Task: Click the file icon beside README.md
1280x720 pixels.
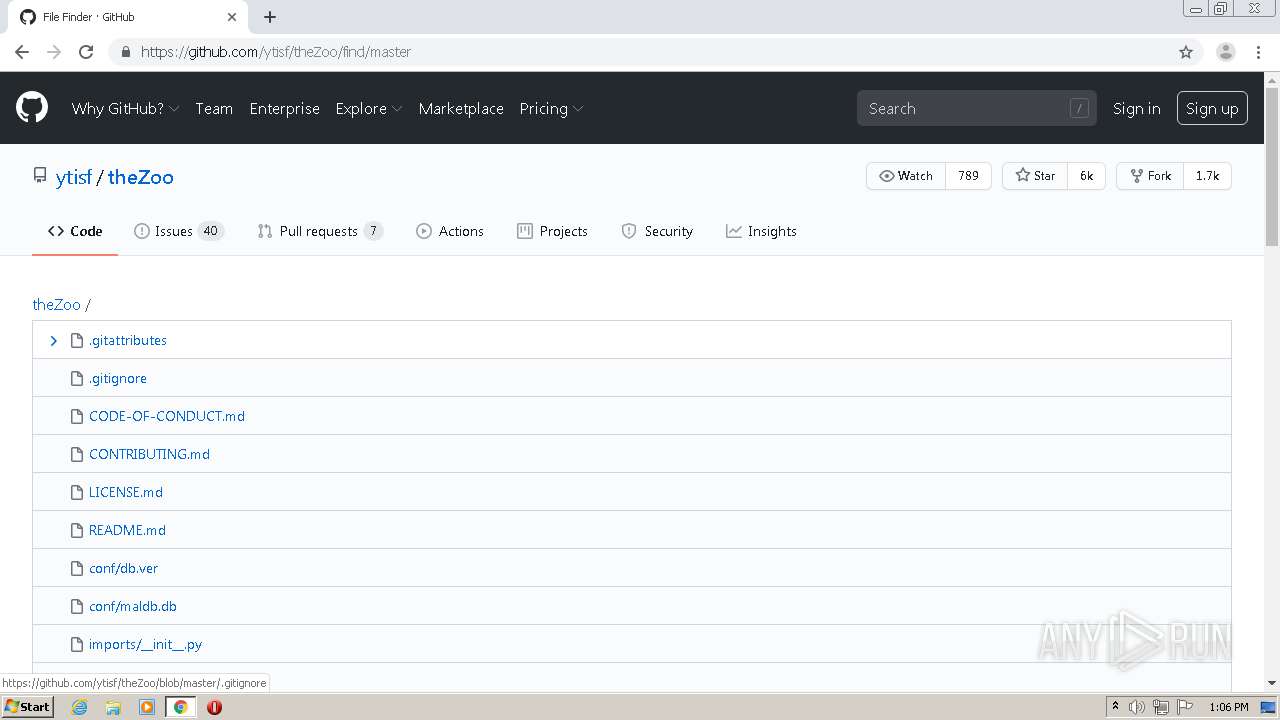Action: [77, 530]
